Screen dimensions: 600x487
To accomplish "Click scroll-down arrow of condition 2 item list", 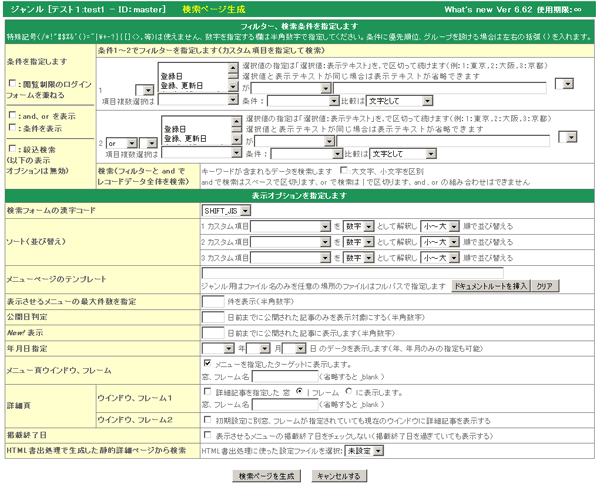I will click(236, 140).
